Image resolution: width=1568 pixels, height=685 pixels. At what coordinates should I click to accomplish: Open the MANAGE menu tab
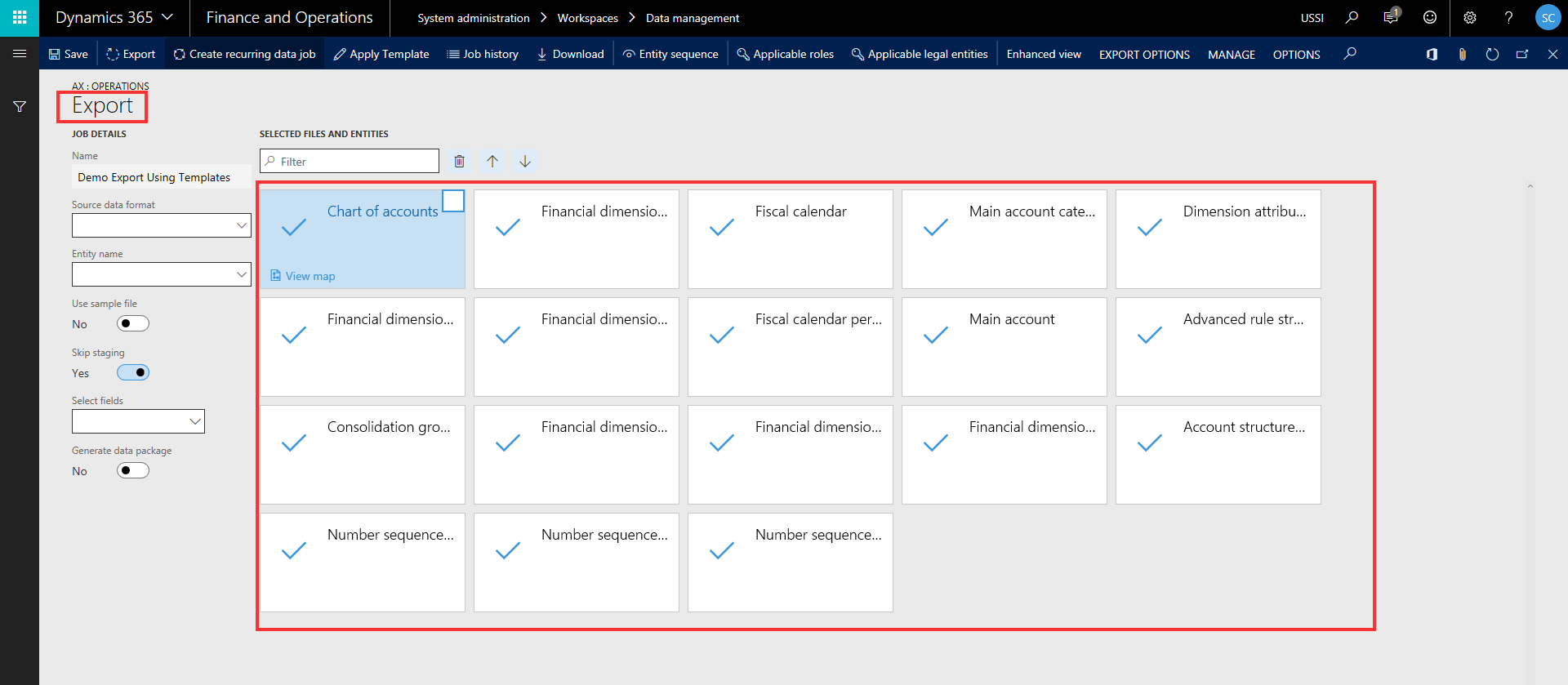[x=1231, y=55]
